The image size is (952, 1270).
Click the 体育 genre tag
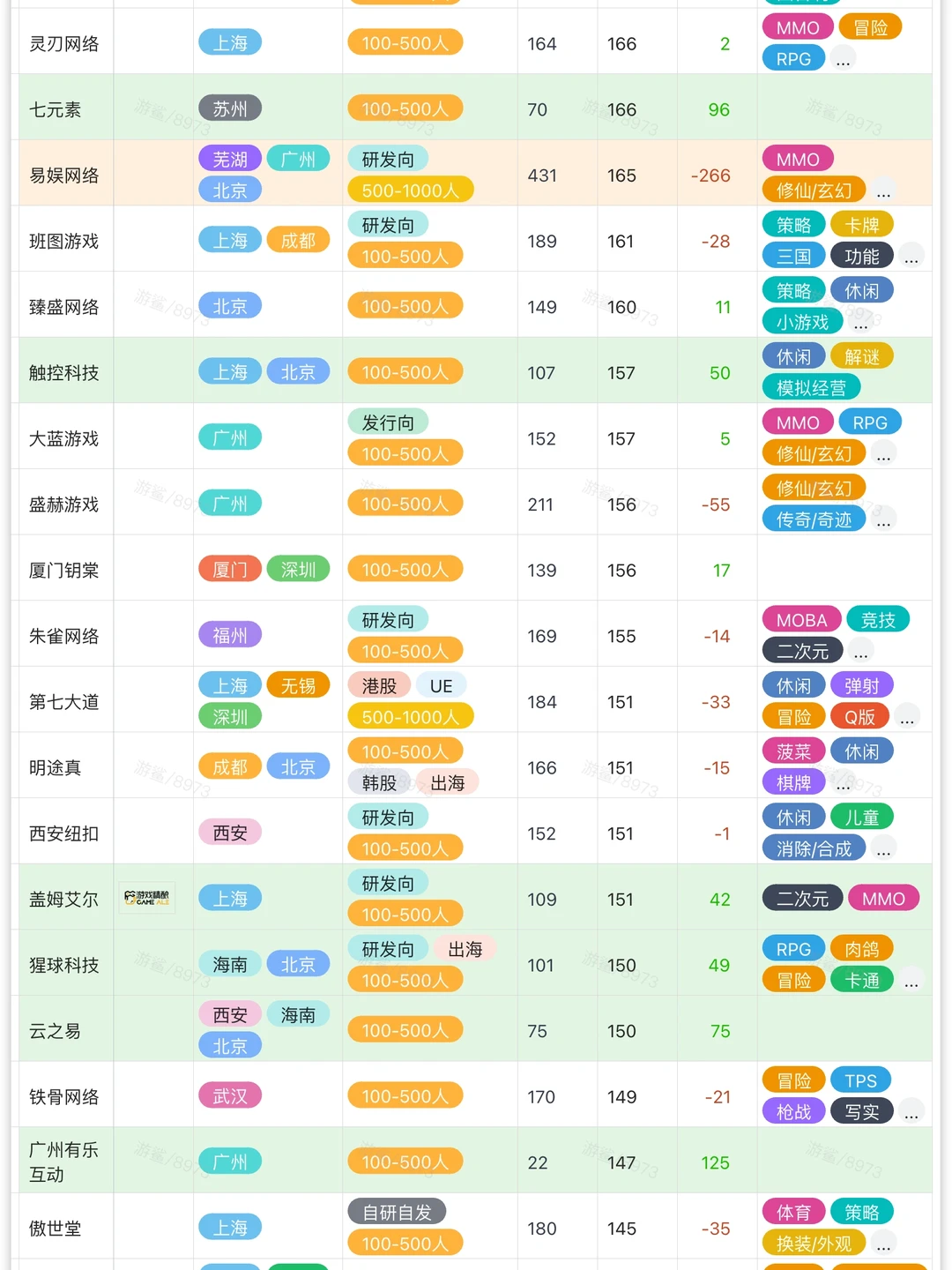click(793, 1212)
